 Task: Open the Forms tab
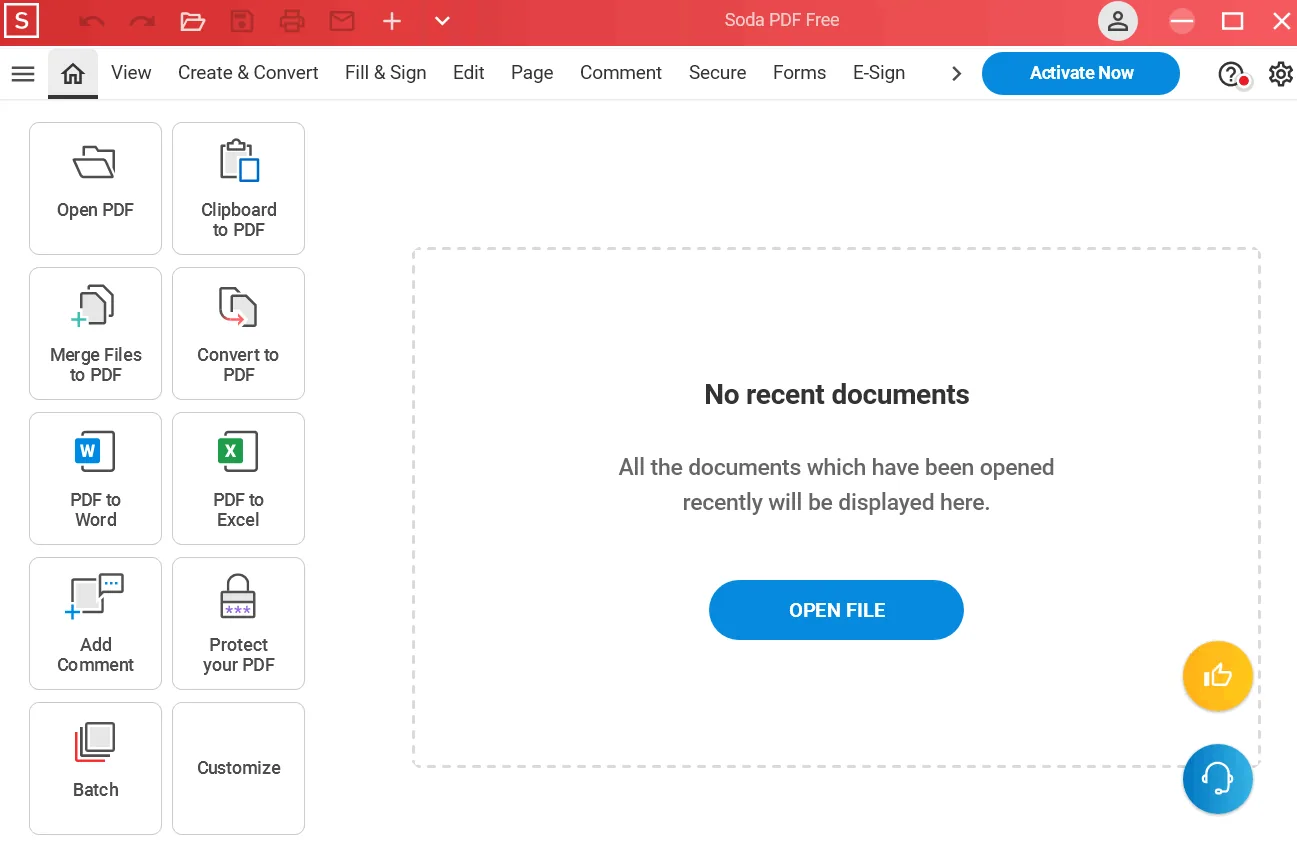click(799, 73)
